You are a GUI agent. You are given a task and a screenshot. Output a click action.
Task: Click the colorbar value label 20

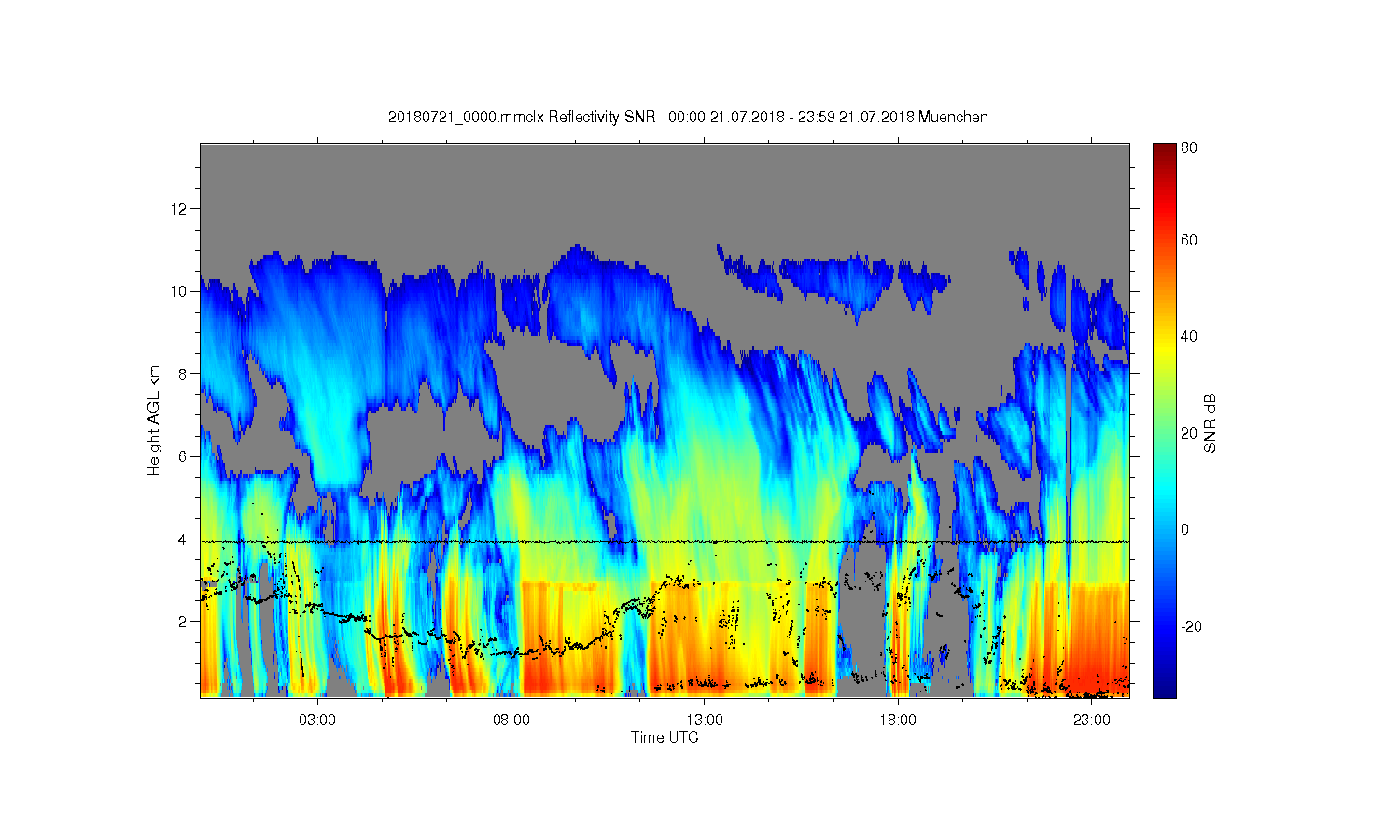tap(1189, 433)
